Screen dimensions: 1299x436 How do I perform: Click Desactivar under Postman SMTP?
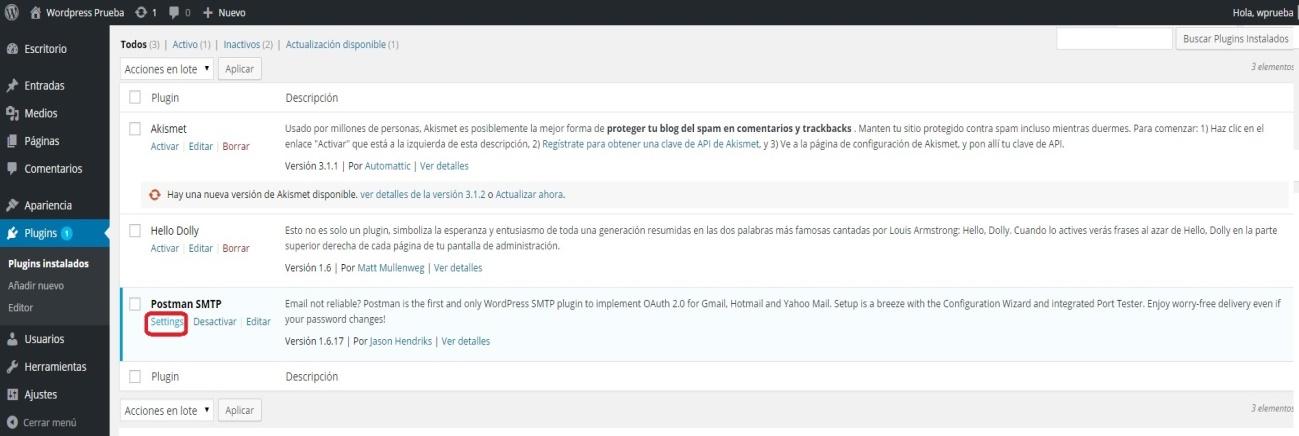point(215,321)
